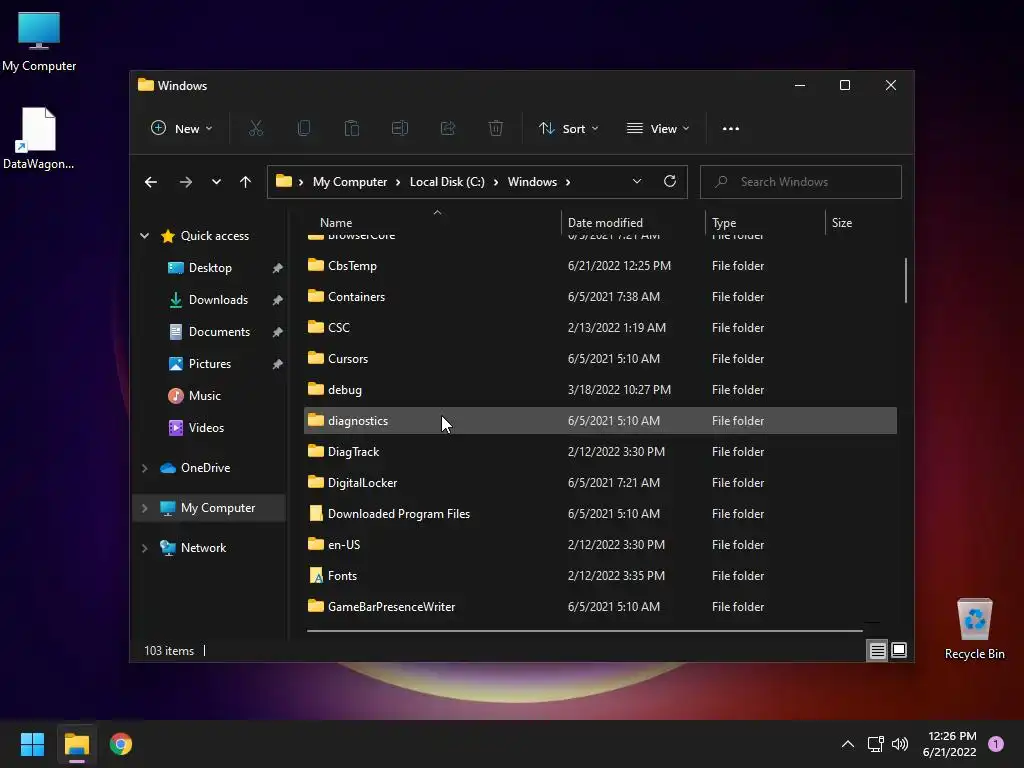Go up one level with up arrow
The height and width of the screenshot is (768, 1024).
[246, 182]
